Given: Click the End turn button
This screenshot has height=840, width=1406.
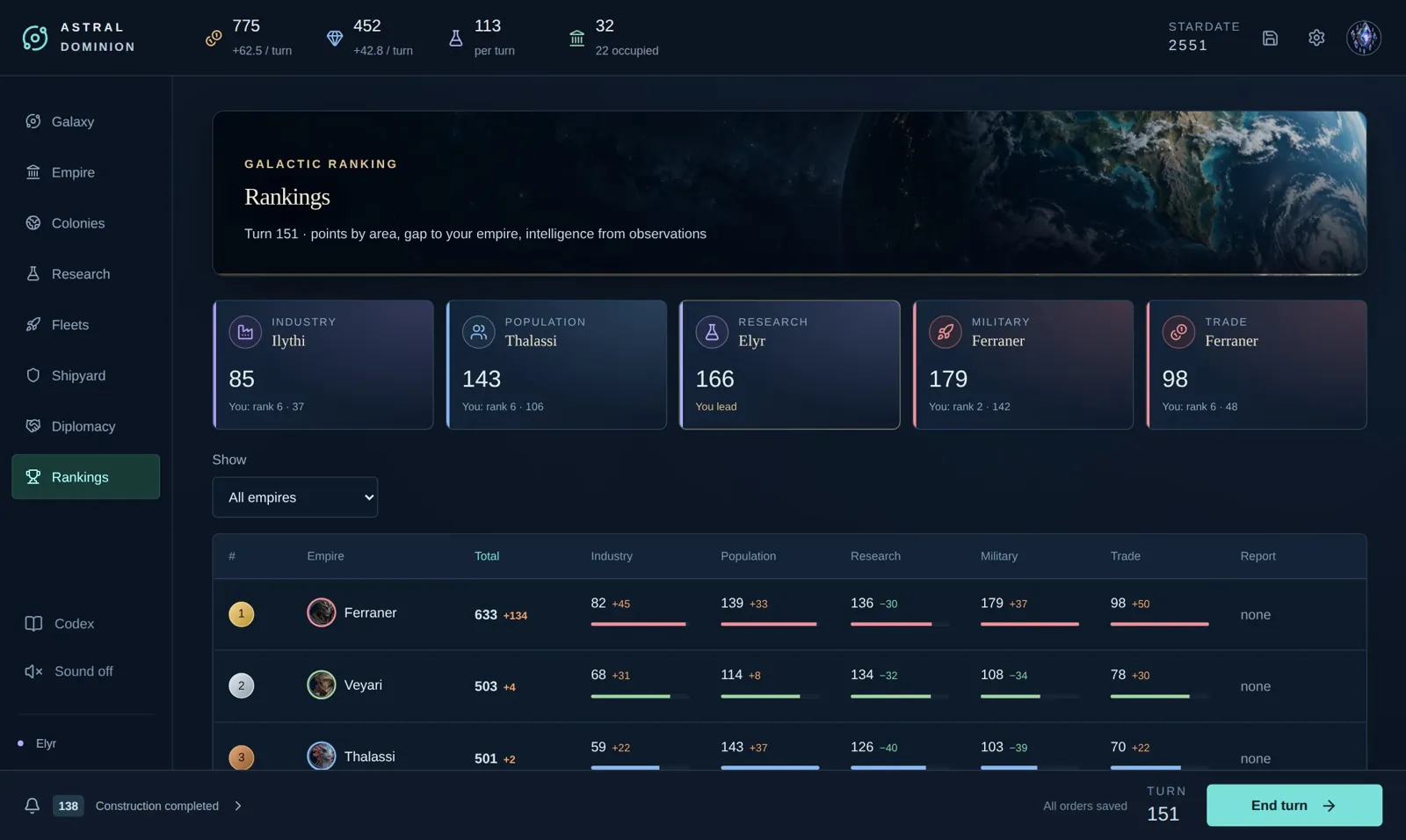Looking at the screenshot, I should point(1294,806).
